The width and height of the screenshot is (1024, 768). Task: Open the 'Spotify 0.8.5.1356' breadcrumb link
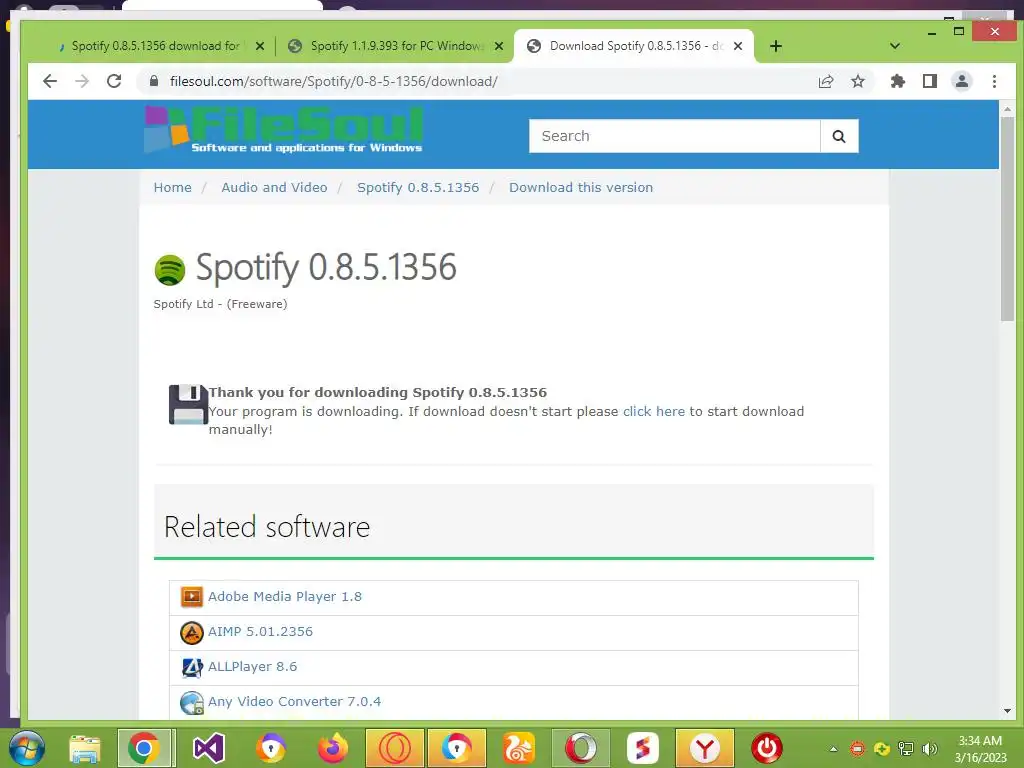(418, 187)
